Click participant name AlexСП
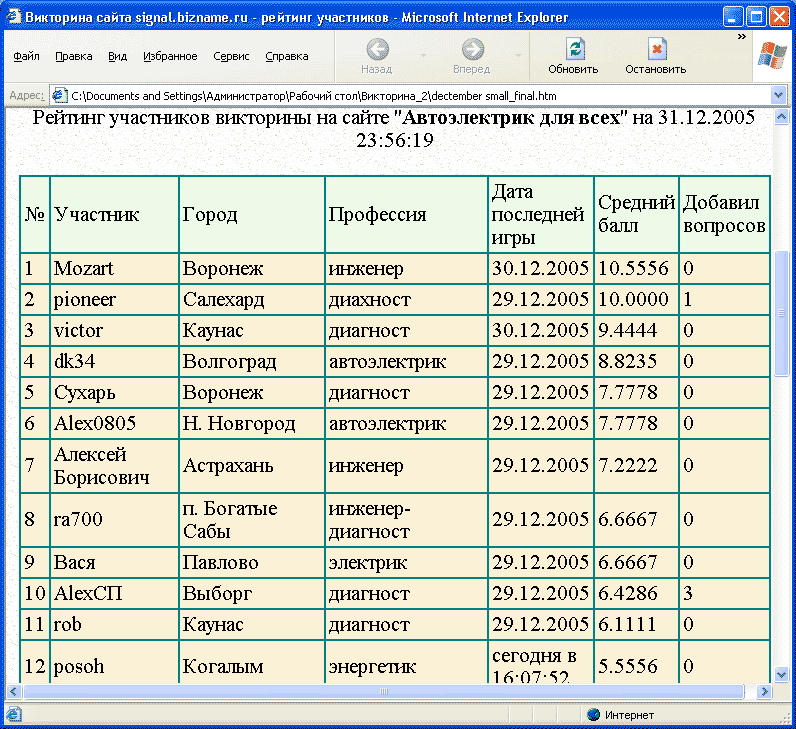 88,593
